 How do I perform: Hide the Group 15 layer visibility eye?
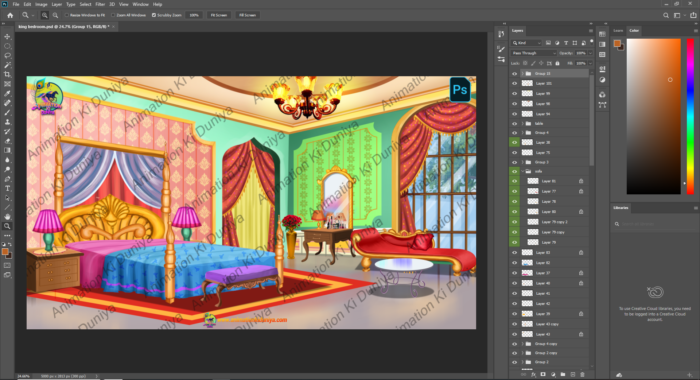(x=514, y=74)
